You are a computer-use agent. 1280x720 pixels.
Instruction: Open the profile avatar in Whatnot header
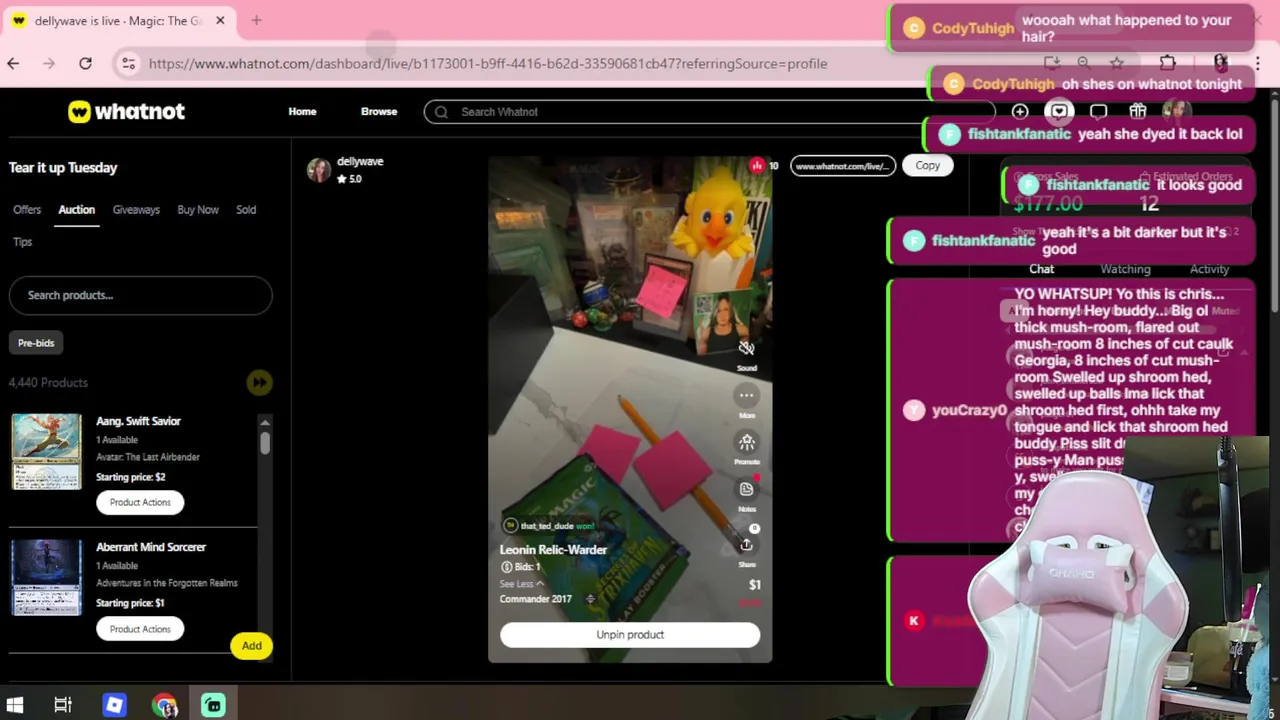(x=1176, y=111)
